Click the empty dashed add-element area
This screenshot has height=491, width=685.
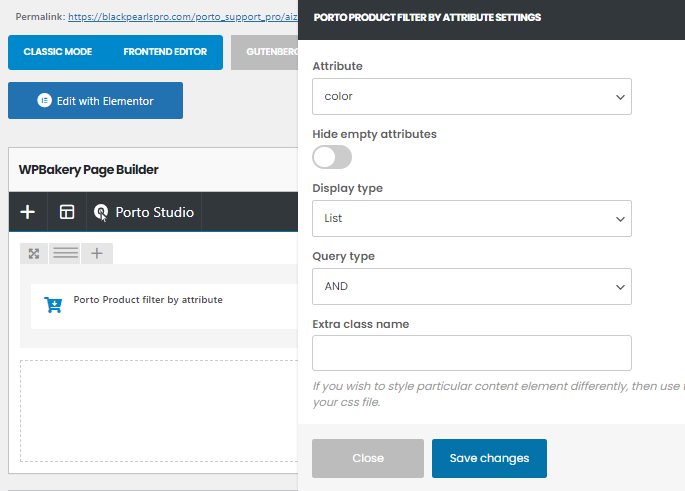tap(159, 411)
